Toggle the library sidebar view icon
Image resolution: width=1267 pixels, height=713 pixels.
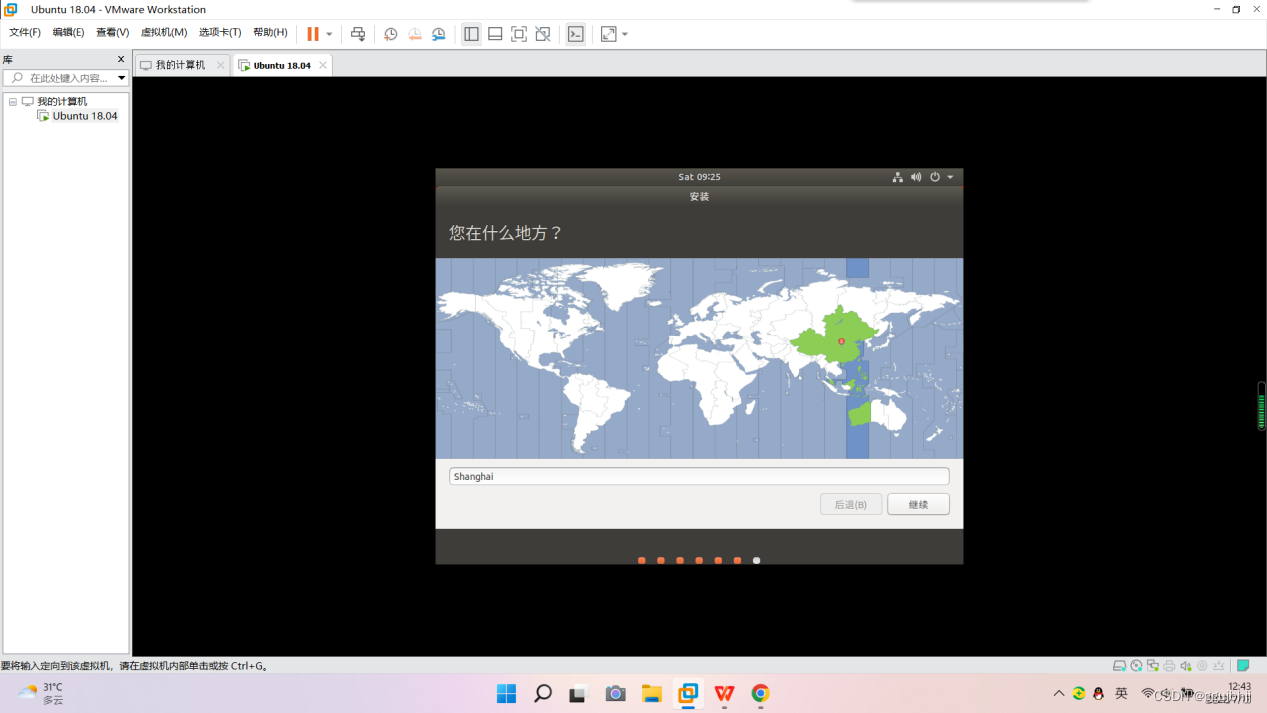tap(471, 34)
